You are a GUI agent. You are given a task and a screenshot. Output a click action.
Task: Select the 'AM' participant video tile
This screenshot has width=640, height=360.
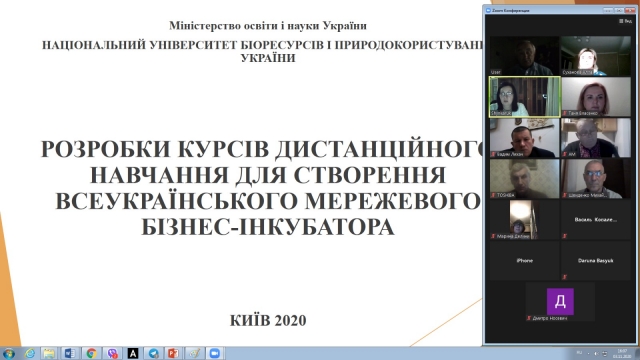tap(596, 138)
